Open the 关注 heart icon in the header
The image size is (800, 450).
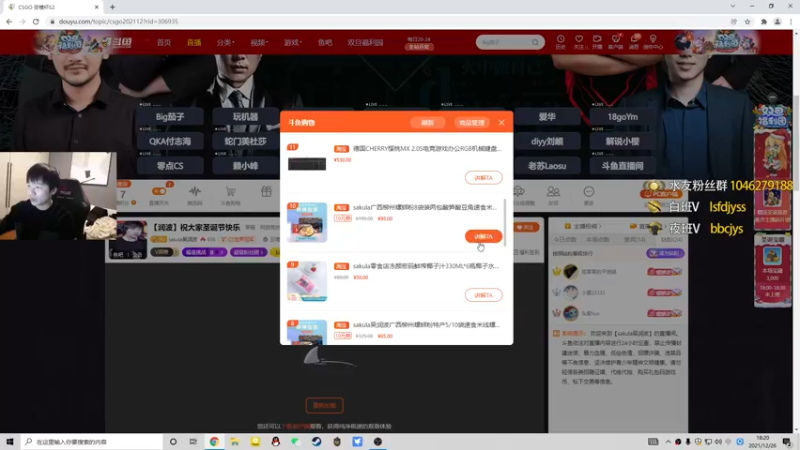[579, 42]
